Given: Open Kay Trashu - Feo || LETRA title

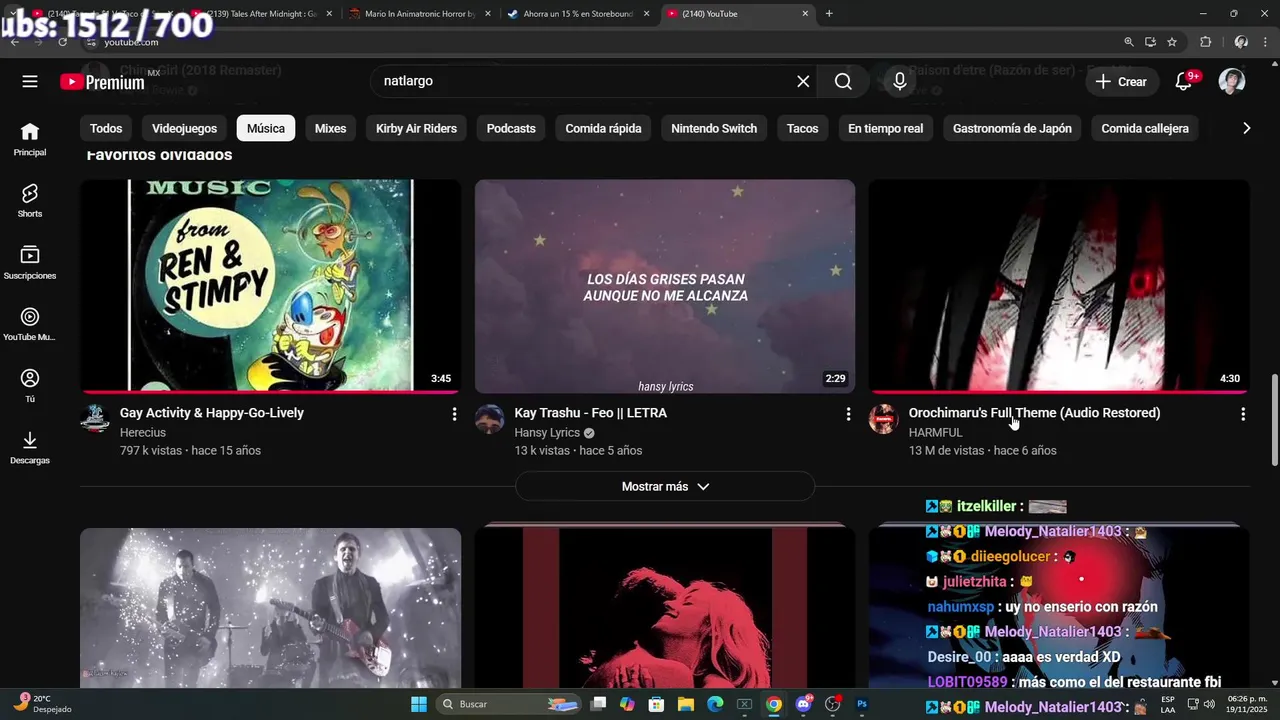Looking at the screenshot, I should (x=590, y=413).
